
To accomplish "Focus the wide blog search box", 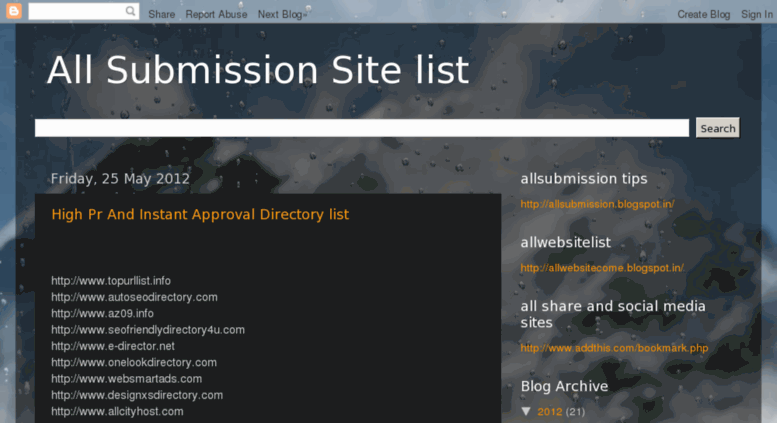I will [x=362, y=128].
